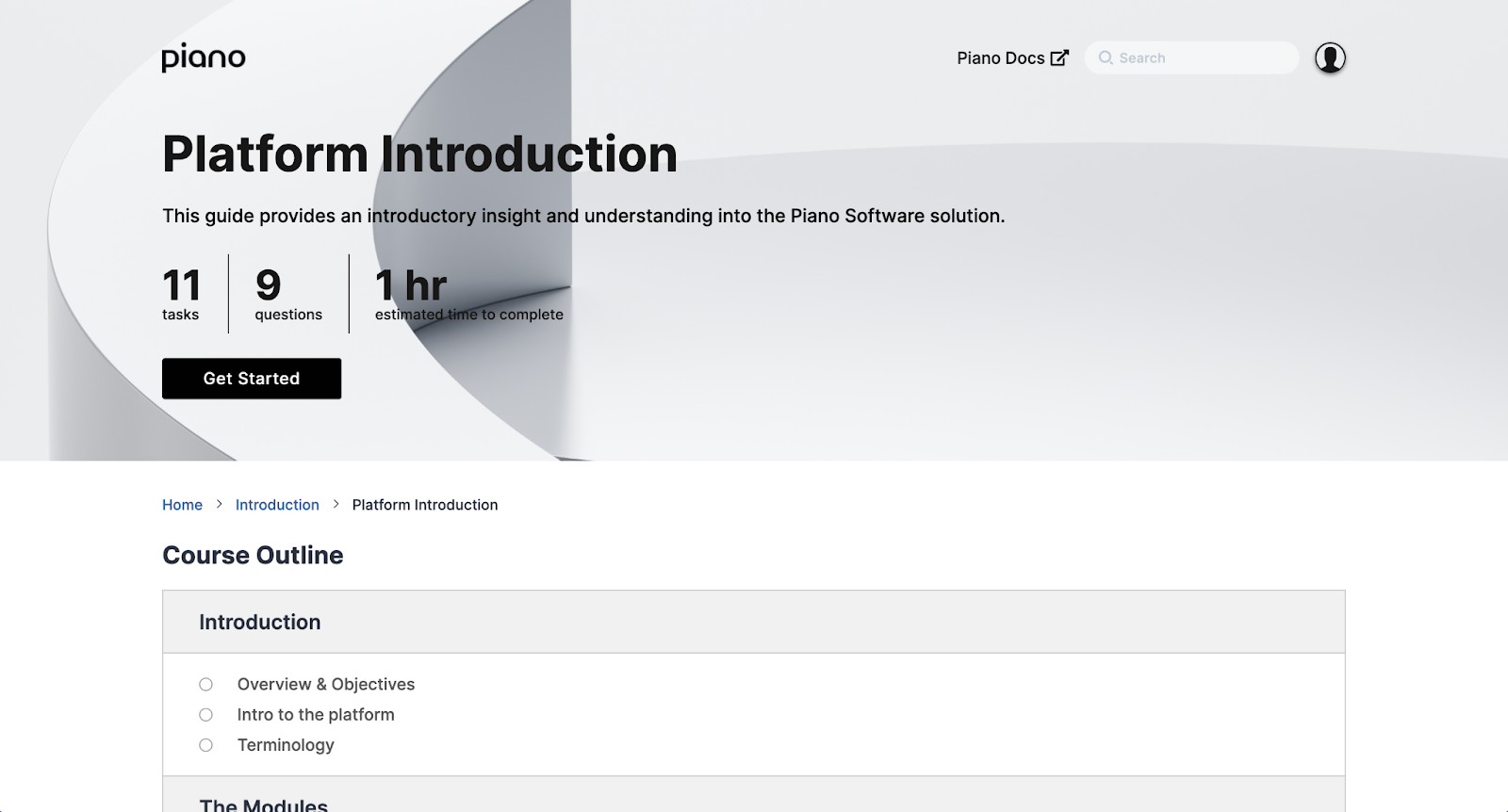Click the Get Started button
Viewport: 1508px width, 812px height.
pos(252,378)
